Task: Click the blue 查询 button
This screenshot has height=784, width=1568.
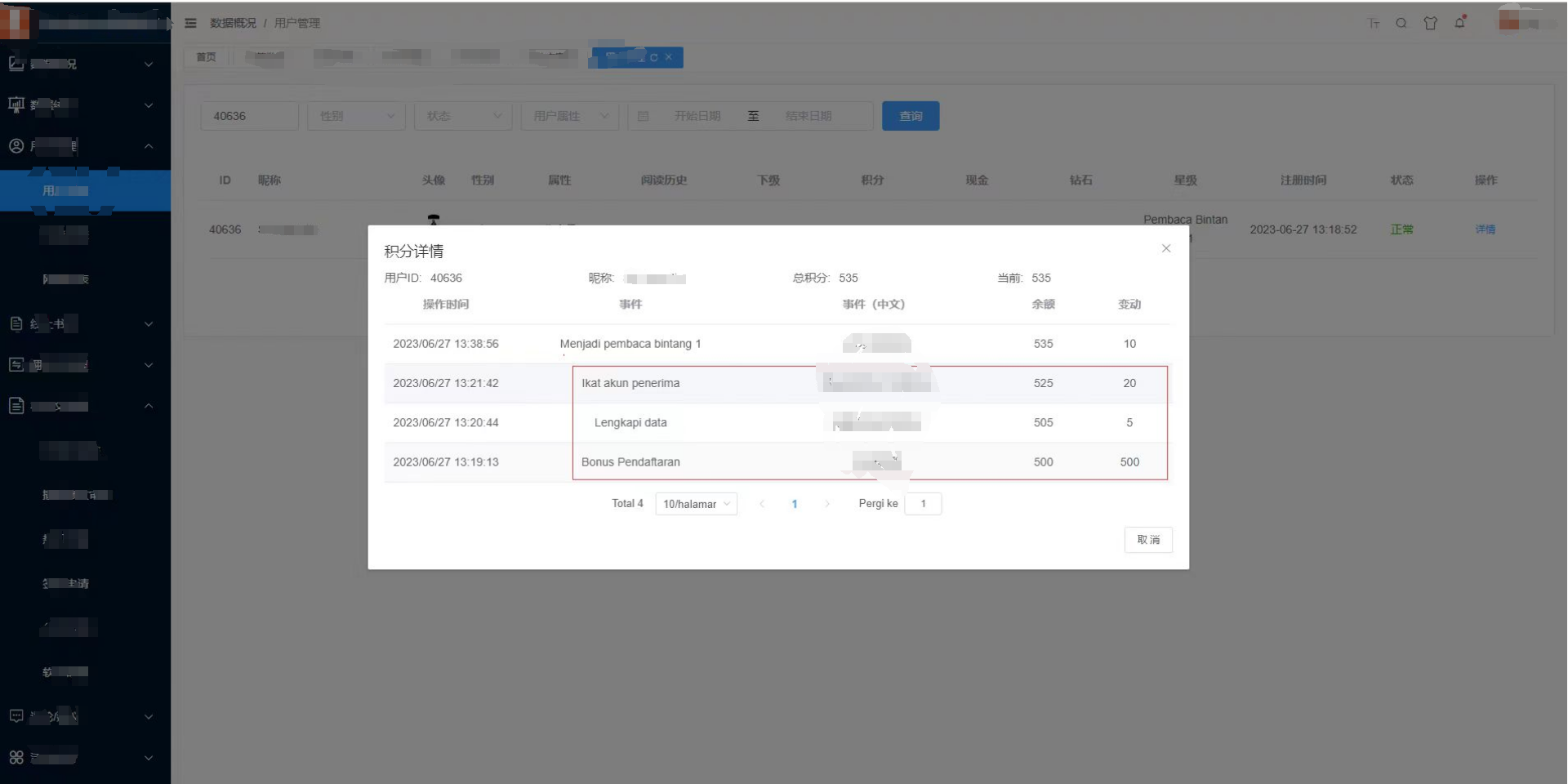Action: (911, 116)
